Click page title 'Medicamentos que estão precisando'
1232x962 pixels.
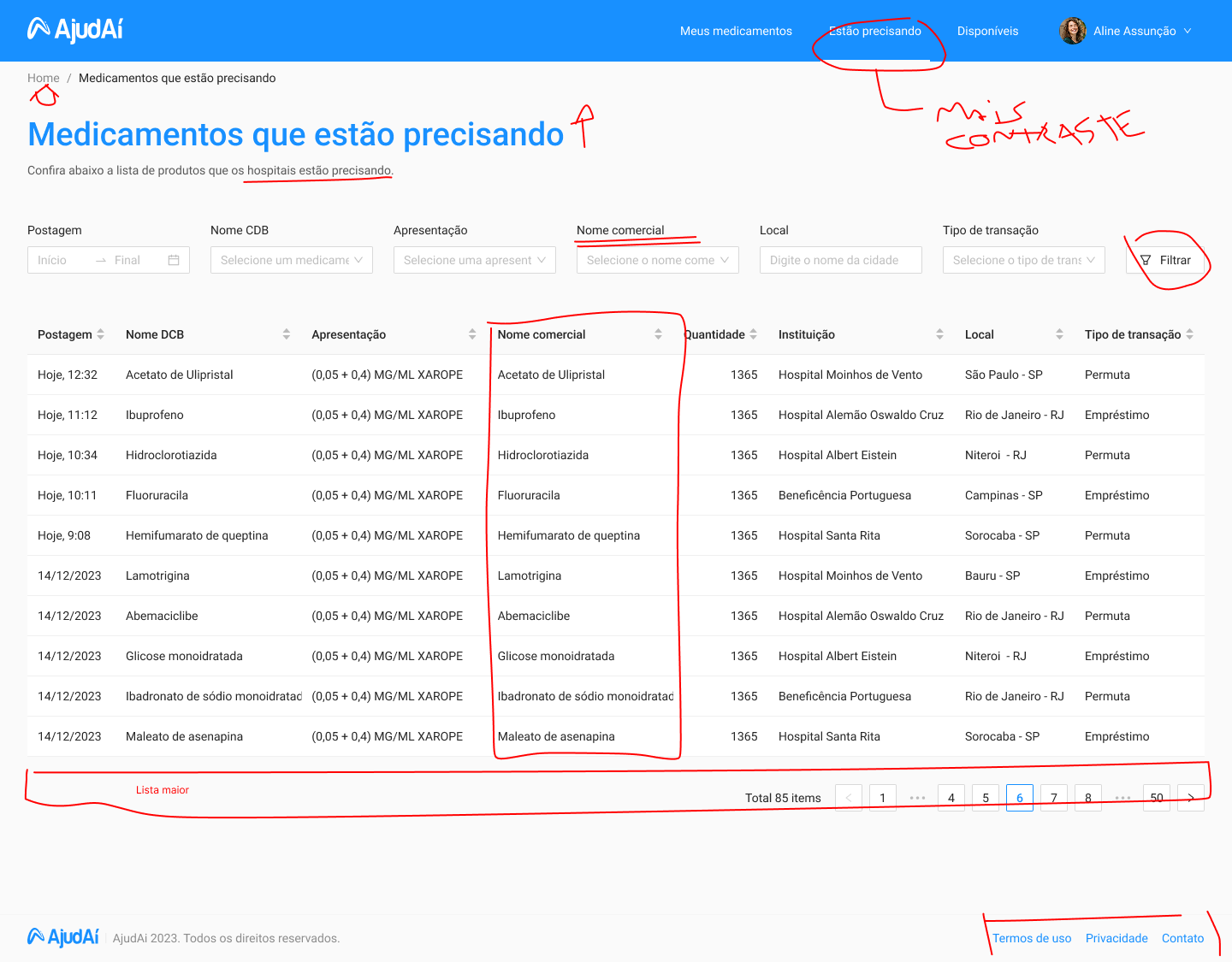click(x=296, y=134)
